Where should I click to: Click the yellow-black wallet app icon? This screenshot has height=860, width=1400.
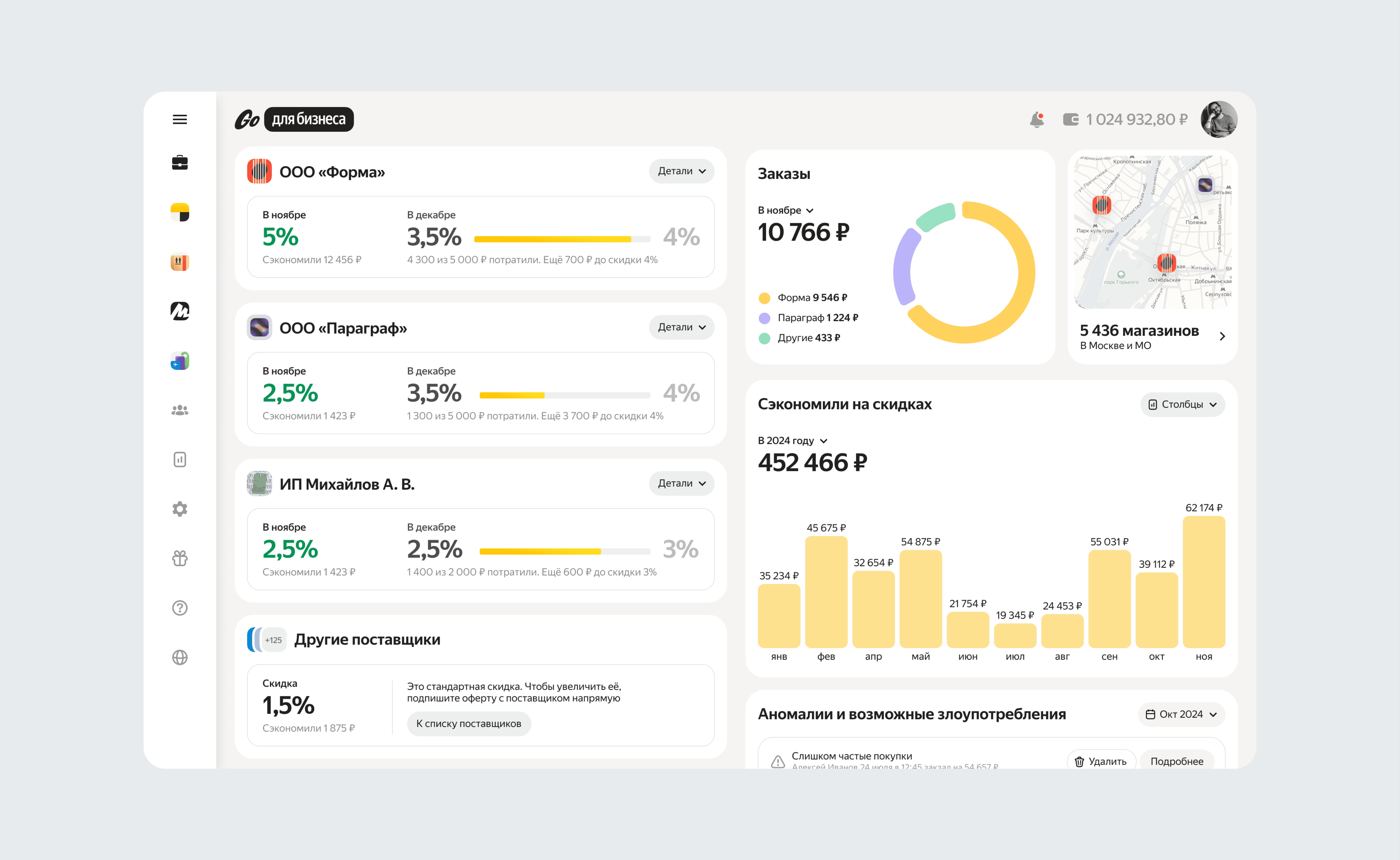pyautogui.click(x=180, y=212)
